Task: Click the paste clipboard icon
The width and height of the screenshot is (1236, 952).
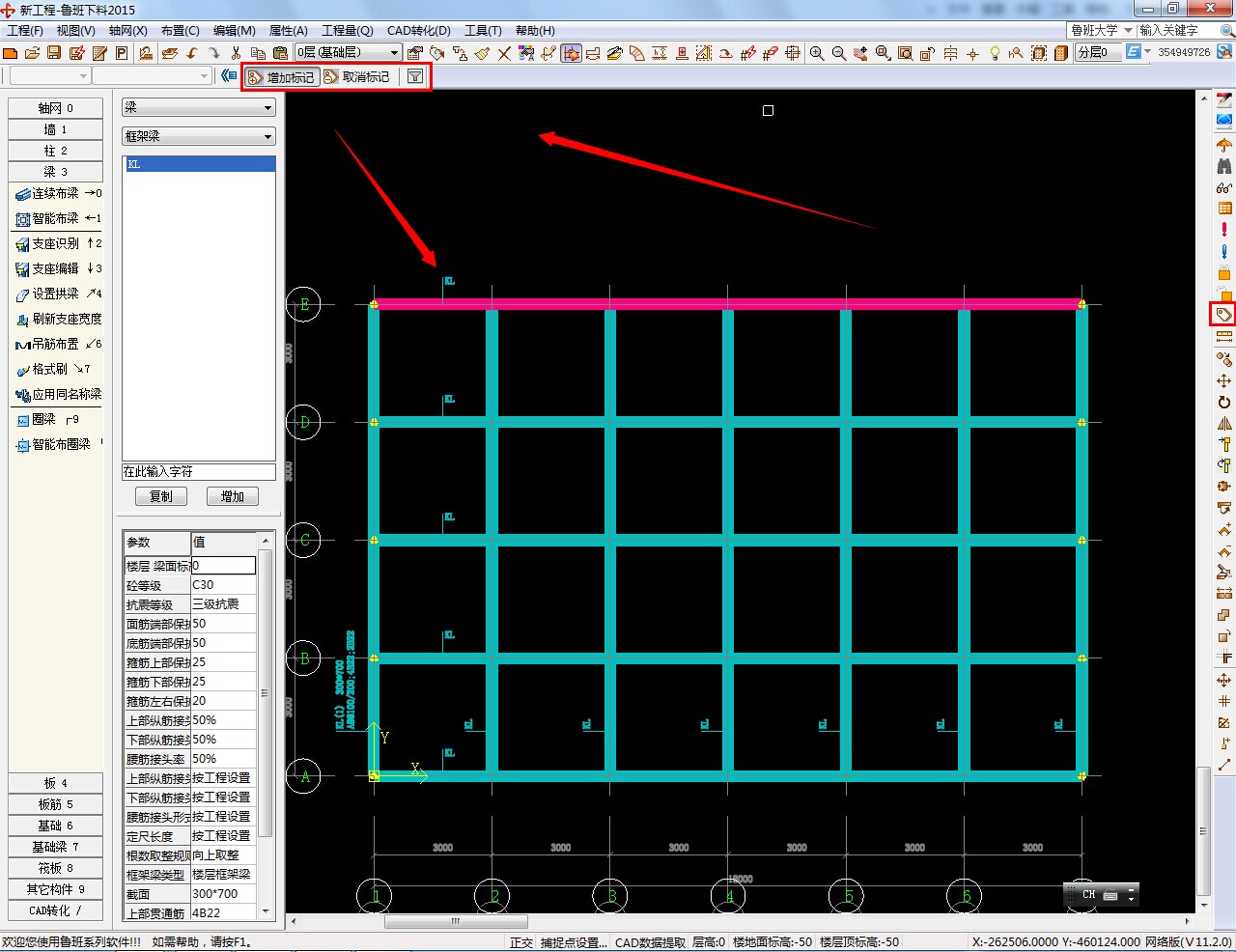Action: pos(280,53)
